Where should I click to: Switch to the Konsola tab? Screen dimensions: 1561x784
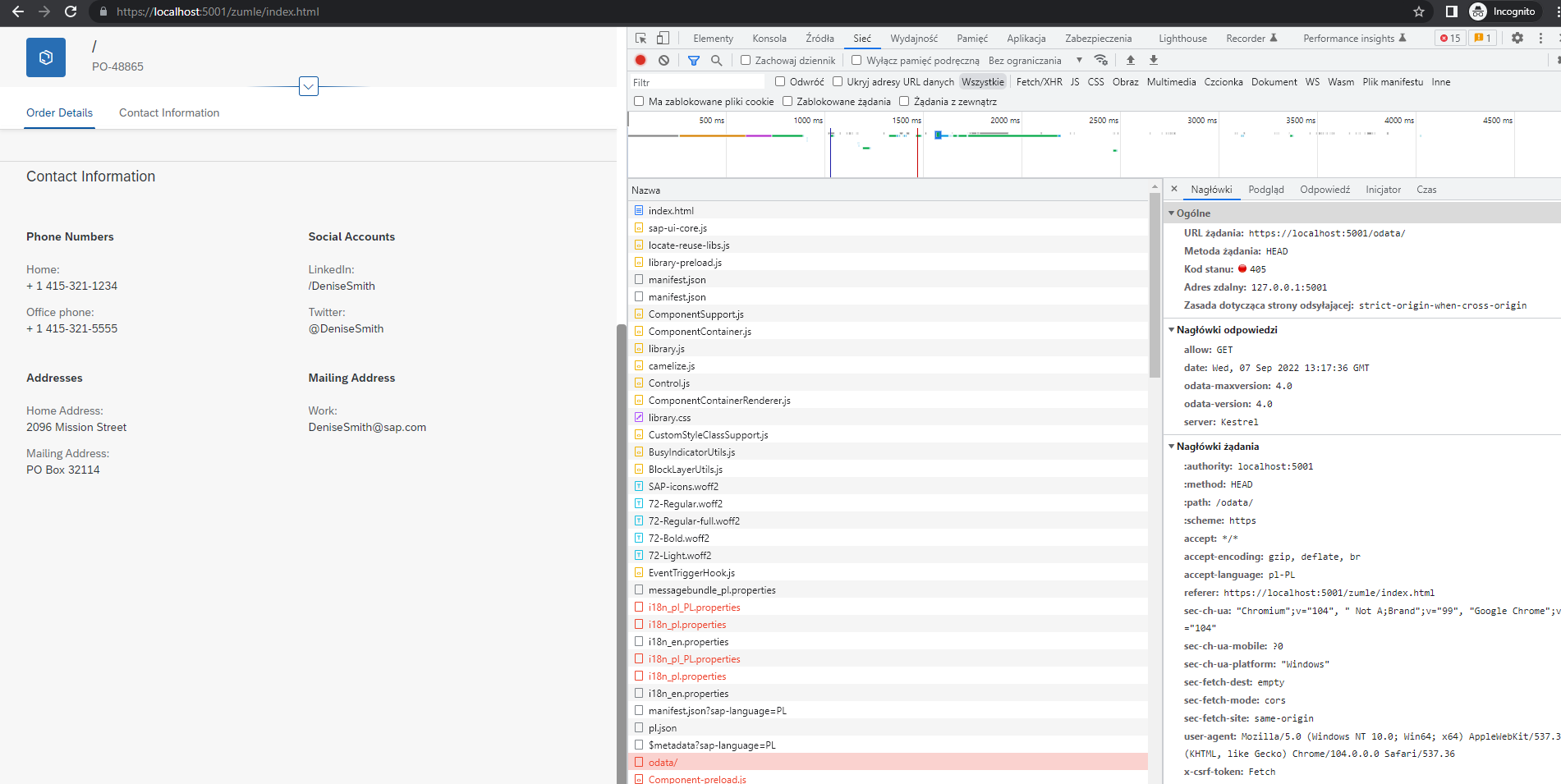[x=769, y=39]
